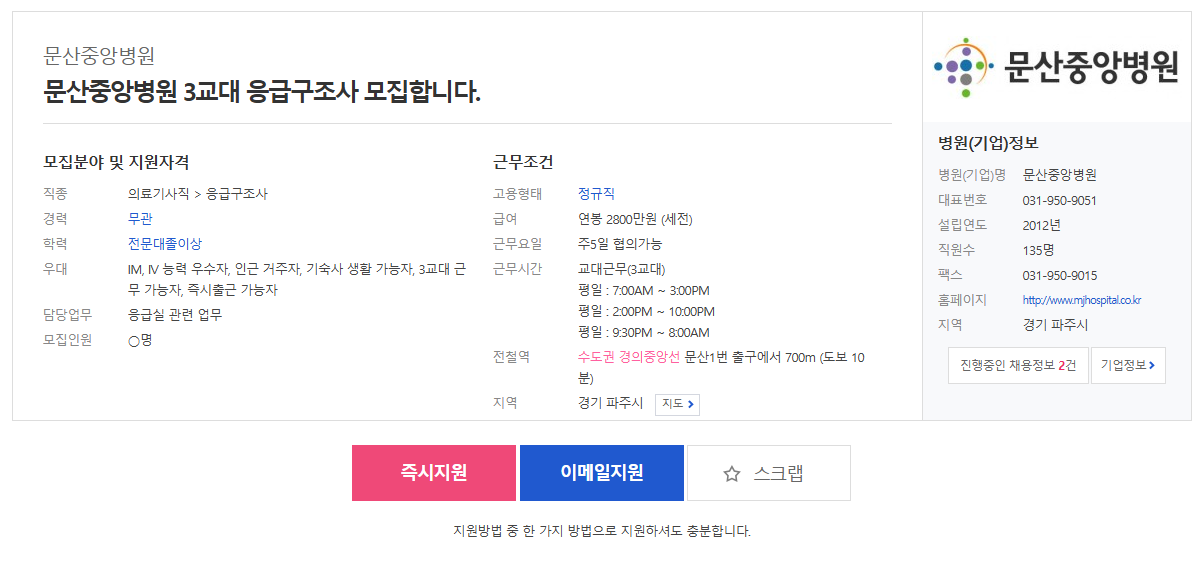Click the 근무조건 section heading
Image resolution: width=1201 pixels, height=574 pixels.
[x=523, y=162]
